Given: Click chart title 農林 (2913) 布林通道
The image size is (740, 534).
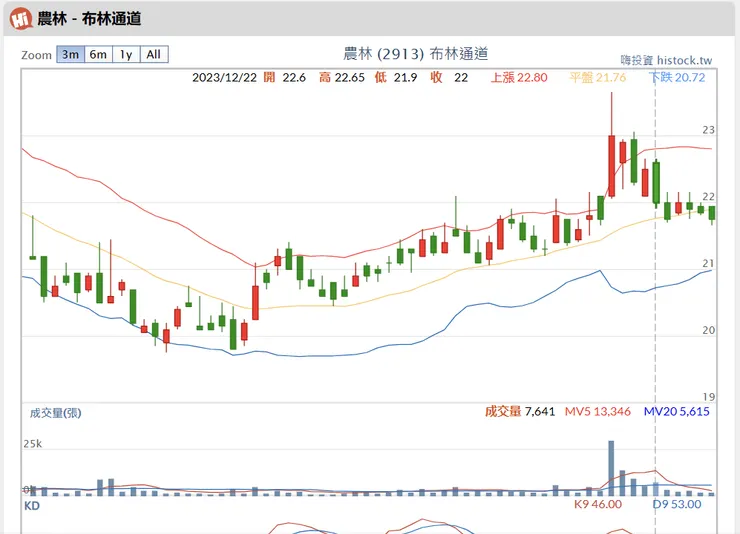Looking at the screenshot, I should [415, 53].
